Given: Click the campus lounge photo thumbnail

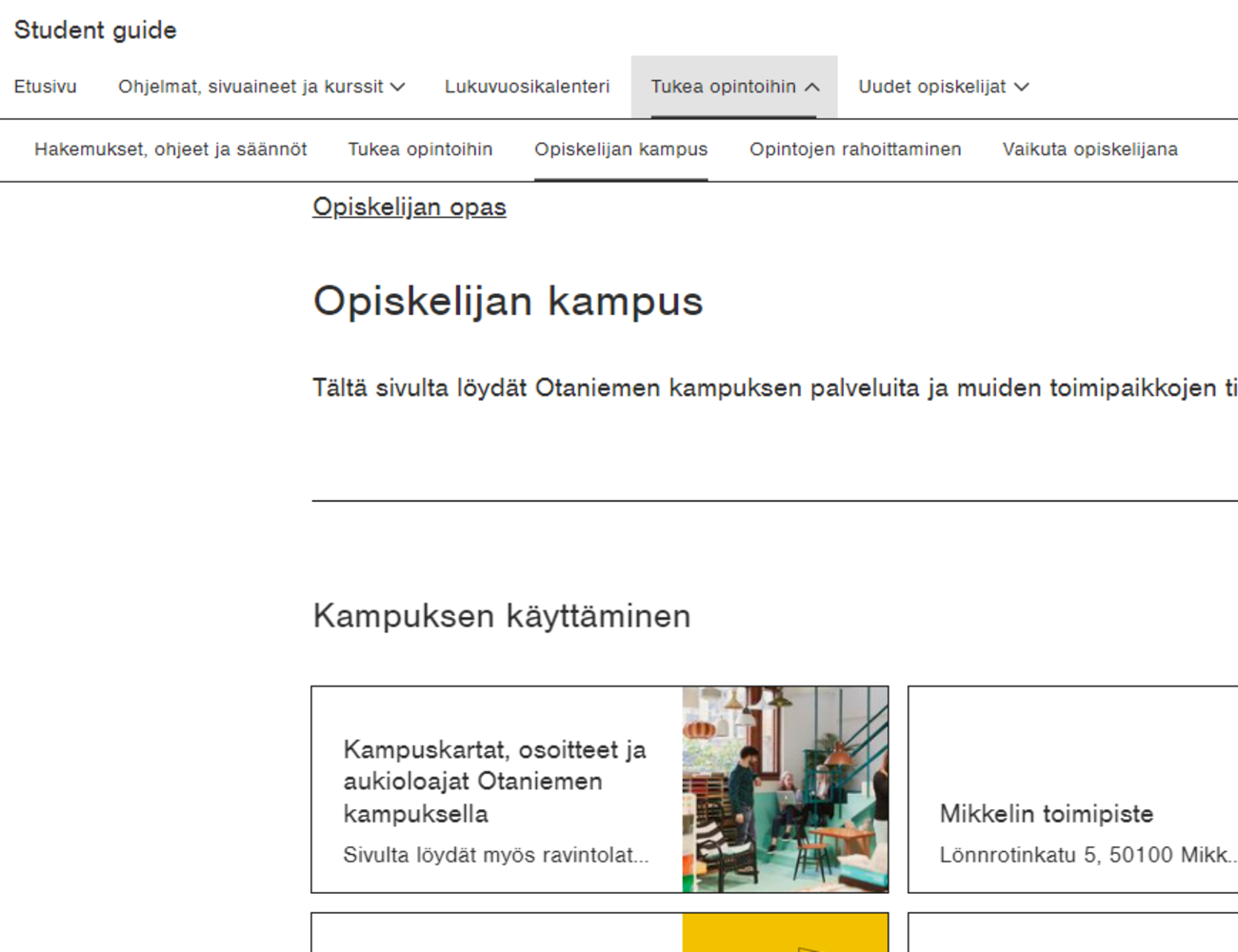Looking at the screenshot, I should 785,789.
